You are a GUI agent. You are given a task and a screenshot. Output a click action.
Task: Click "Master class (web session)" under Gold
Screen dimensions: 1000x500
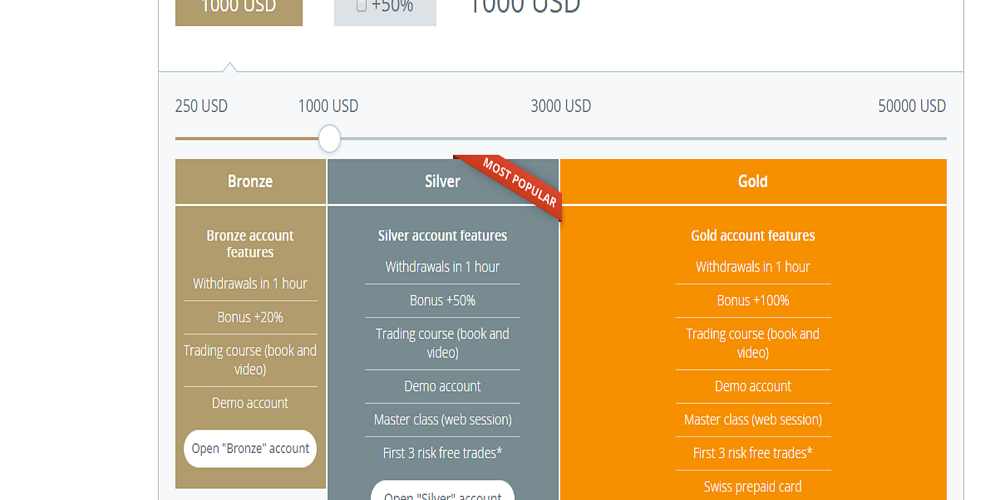[x=753, y=420]
